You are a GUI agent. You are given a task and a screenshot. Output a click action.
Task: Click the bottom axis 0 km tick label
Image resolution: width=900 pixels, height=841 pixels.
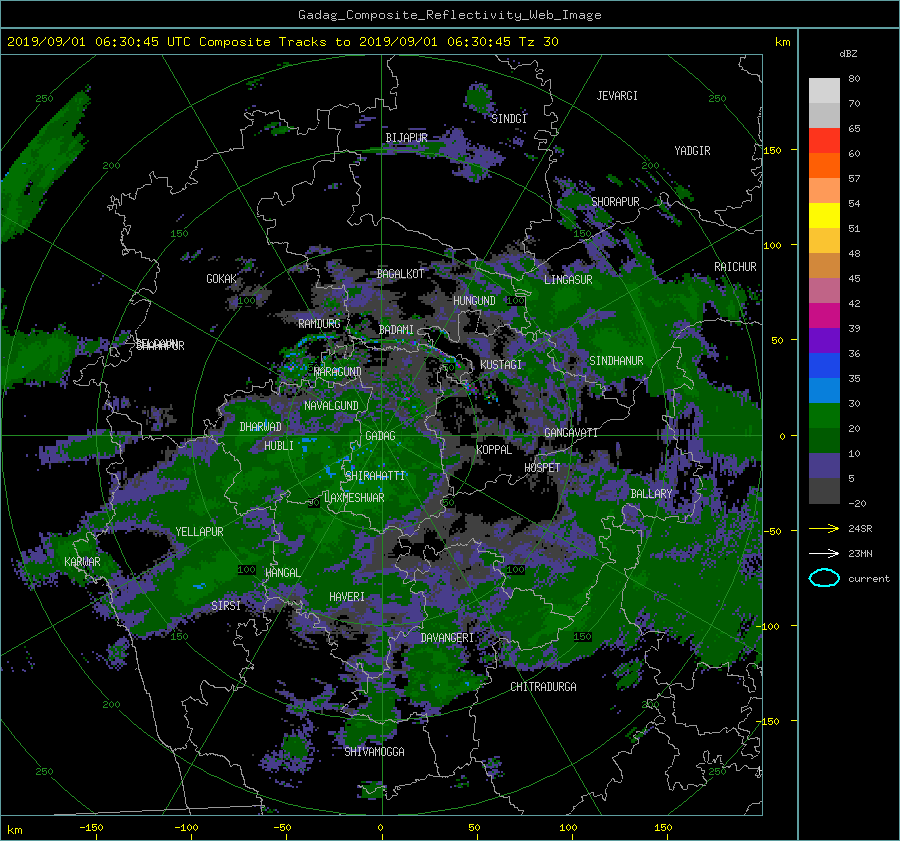click(x=380, y=828)
